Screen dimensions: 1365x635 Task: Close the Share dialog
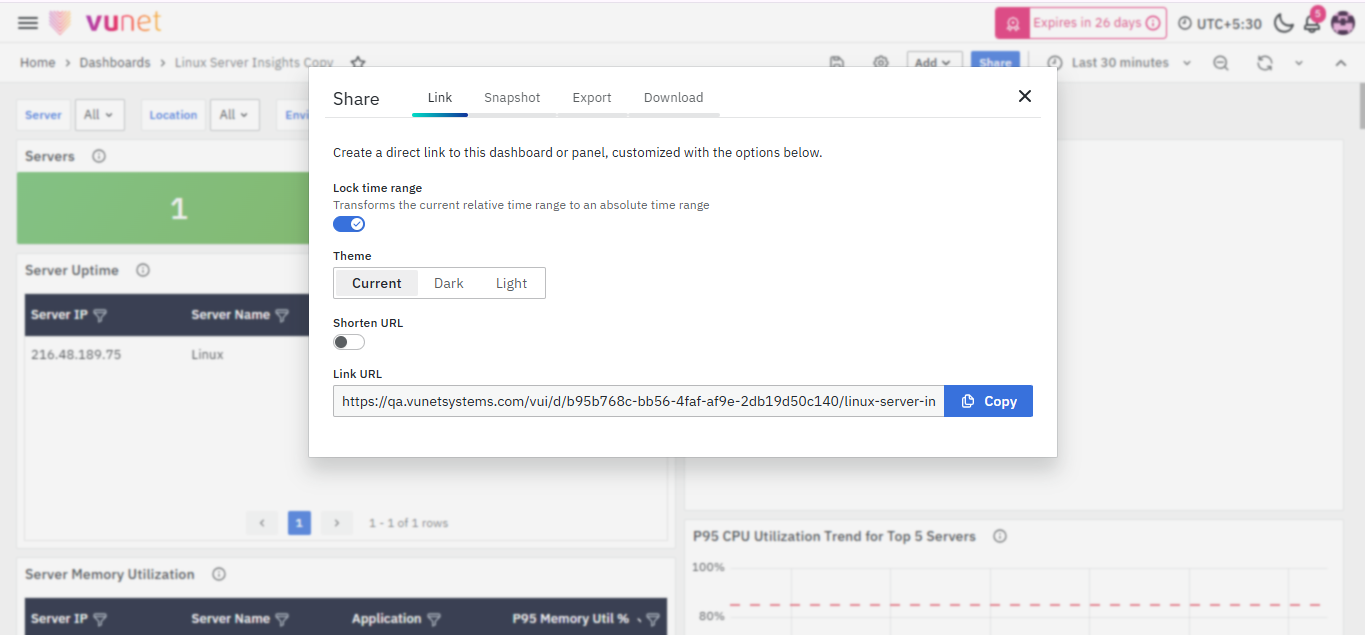(x=1024, y=96)
